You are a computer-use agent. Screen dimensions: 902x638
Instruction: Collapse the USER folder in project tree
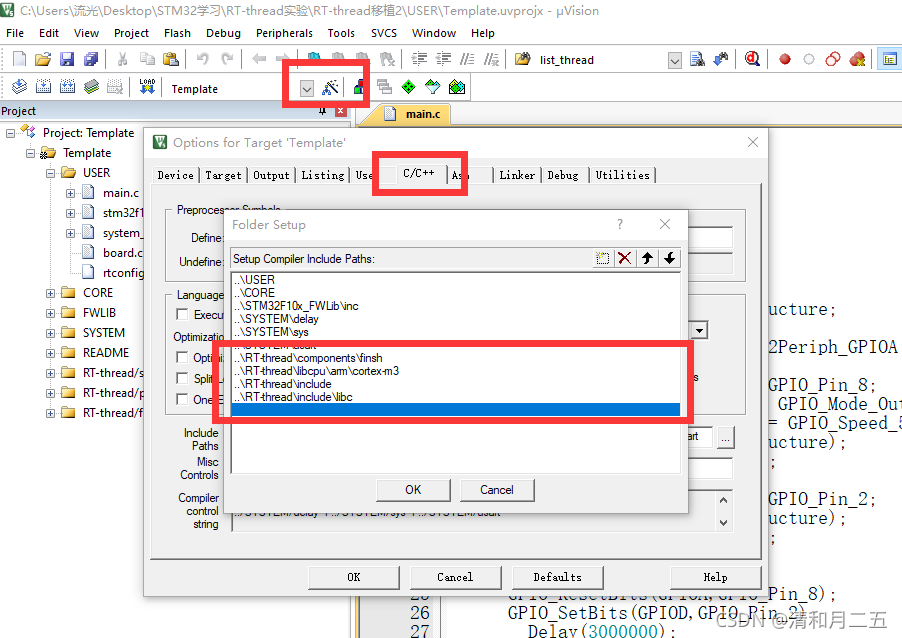(x=51, y=173)
